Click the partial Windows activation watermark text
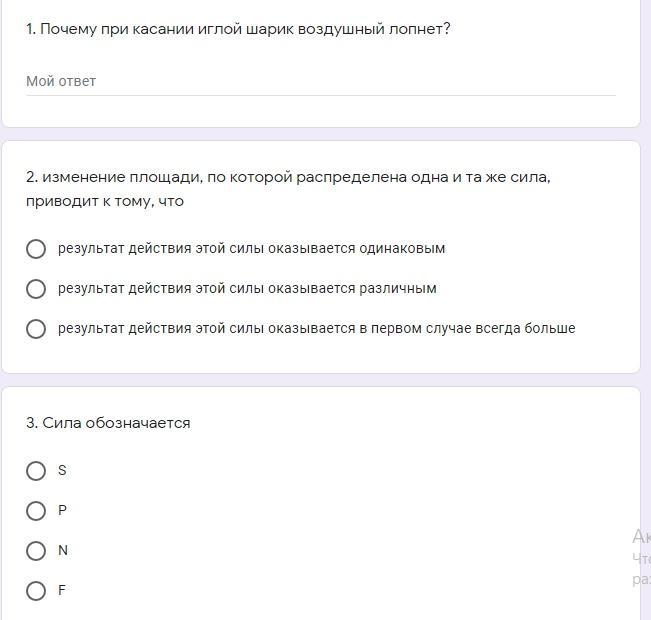Screen dimensions: 651x620 pyautogui.click(x=641, y=557)
